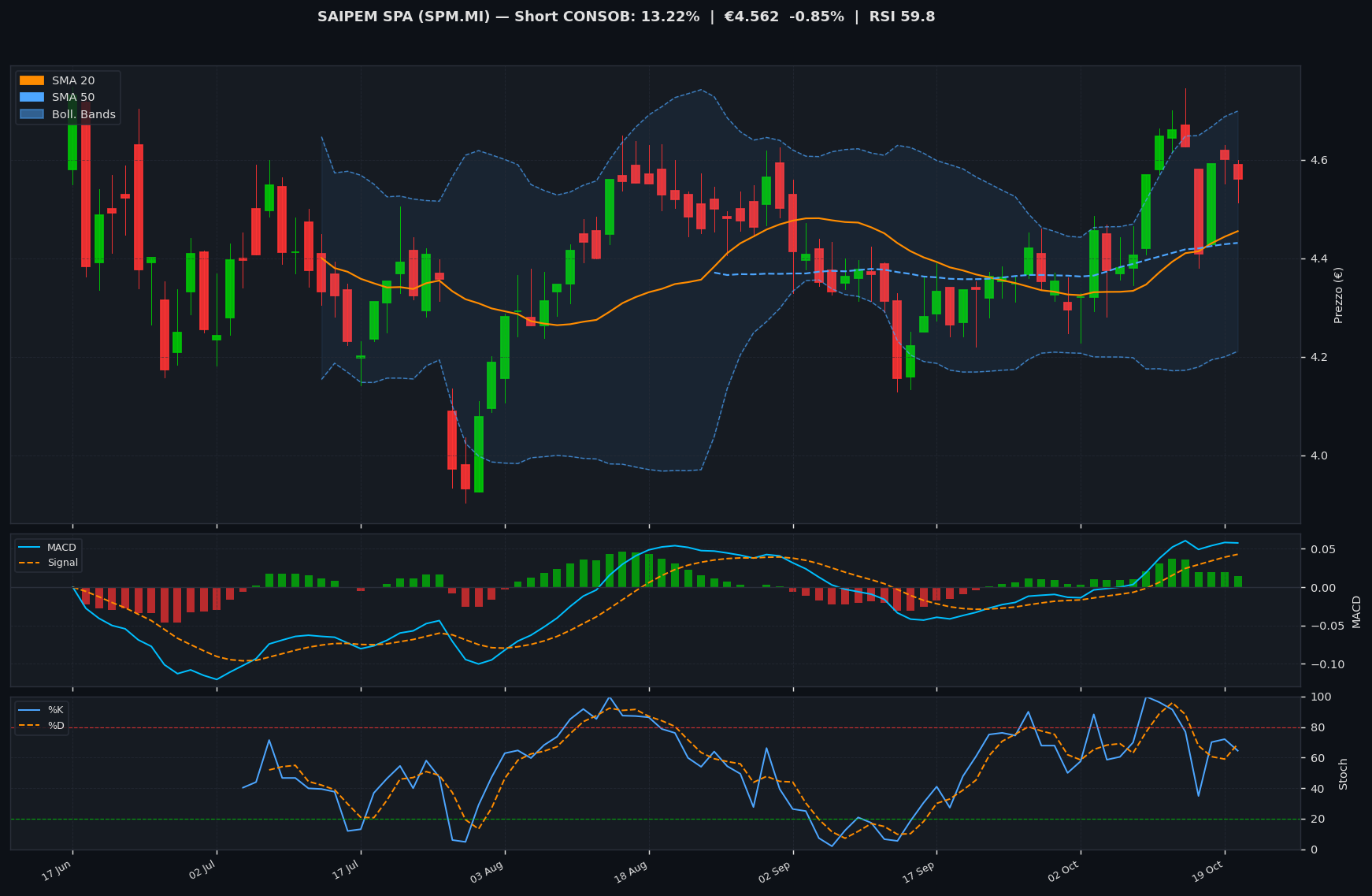Click the "Prezzo (€)" axis title
The width and height of the screenshot is (1372, 896).
tap(1338, 295)
